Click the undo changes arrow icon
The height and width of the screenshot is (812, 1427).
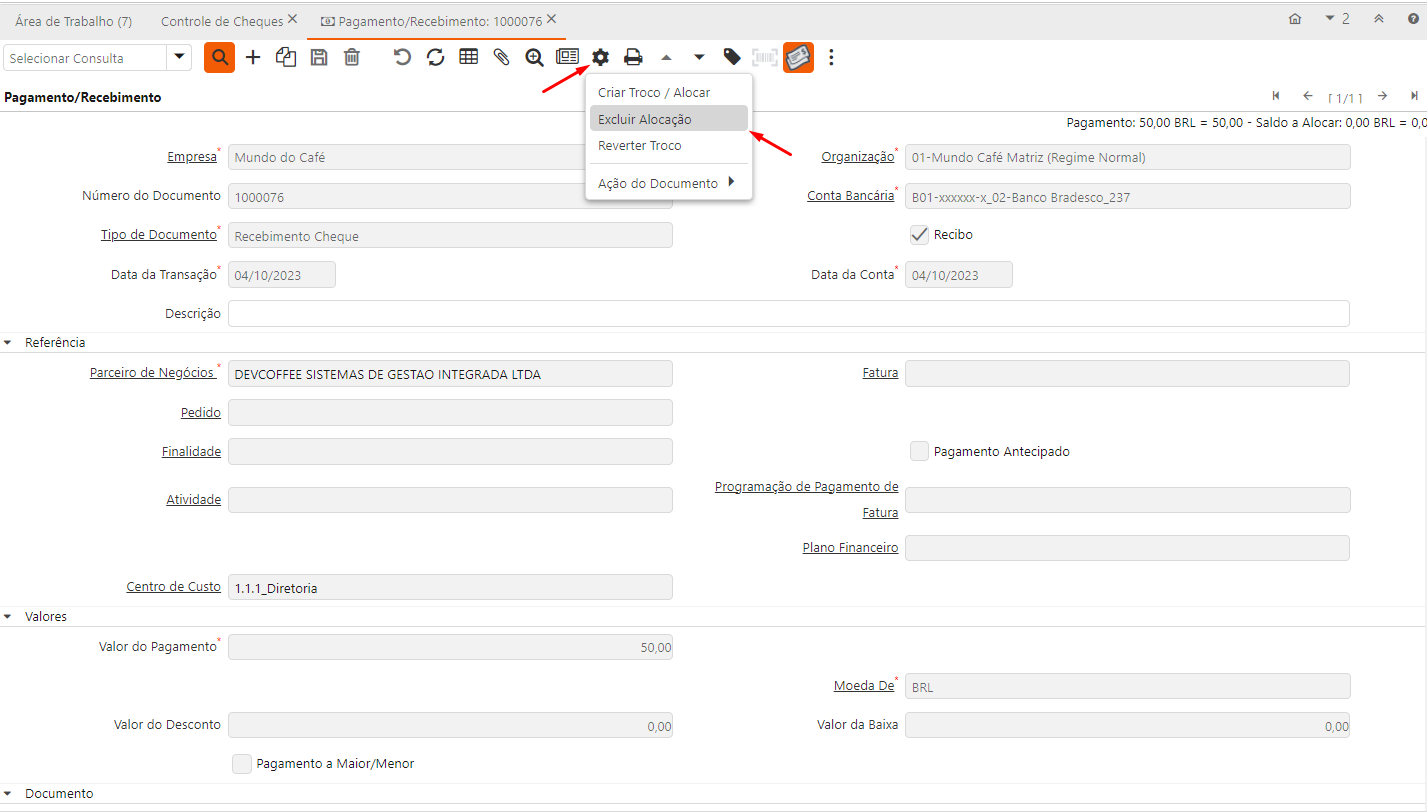[402, 58]
